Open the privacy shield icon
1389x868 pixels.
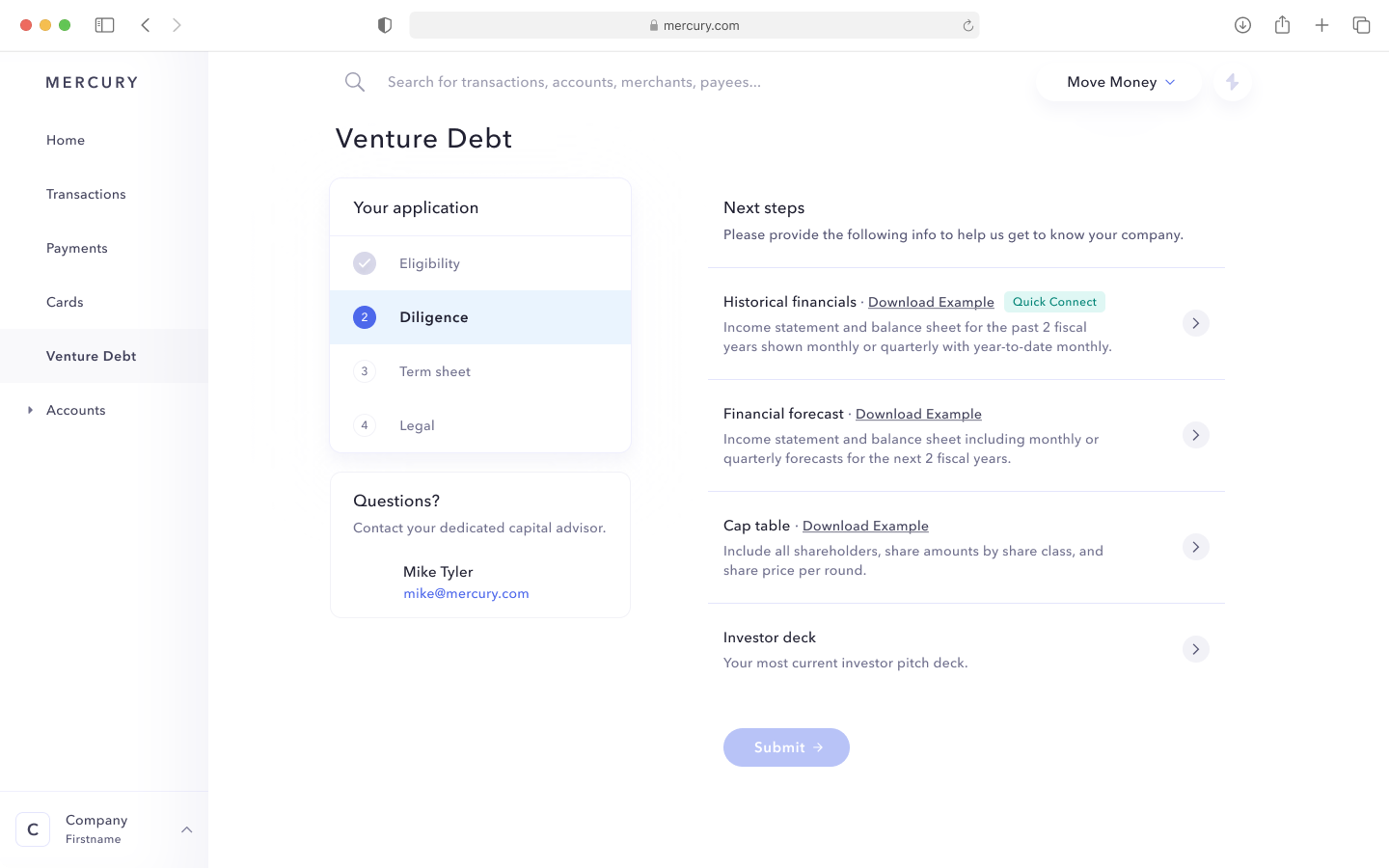[x=385, y=25]
